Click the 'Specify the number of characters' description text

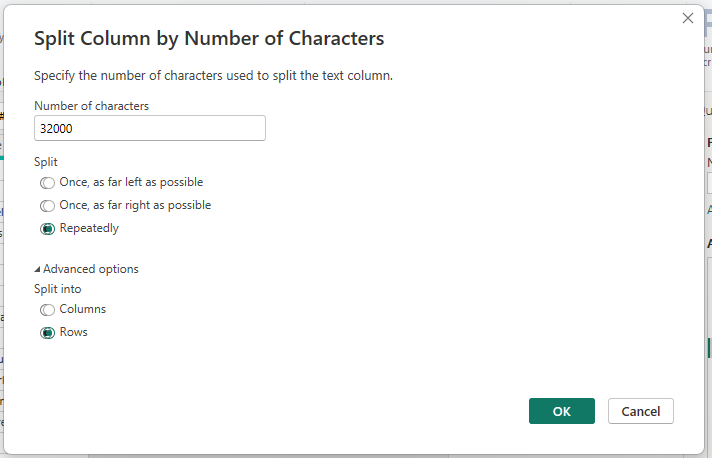click(x=213, y=75)
